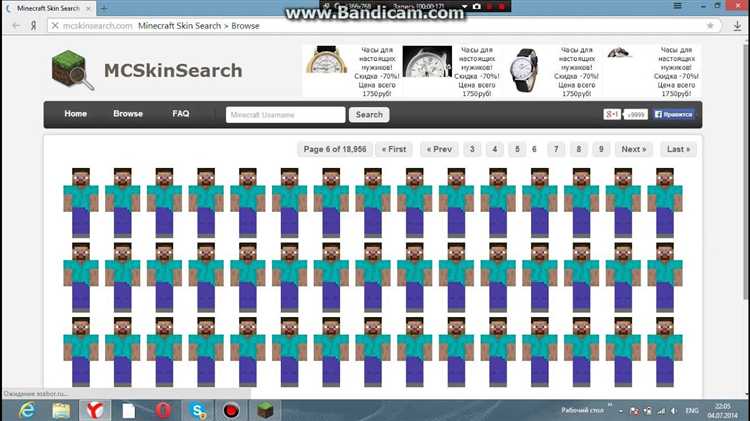Open the Action Center flag icon
The width and height of the screenshot is (750, 421).
[x=635, y=411]
